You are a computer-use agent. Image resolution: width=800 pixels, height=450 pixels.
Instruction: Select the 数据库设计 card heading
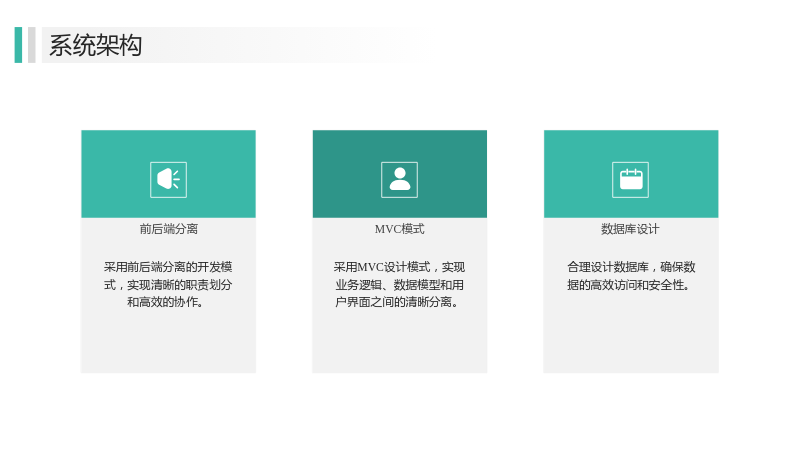(x=631, y=229)
